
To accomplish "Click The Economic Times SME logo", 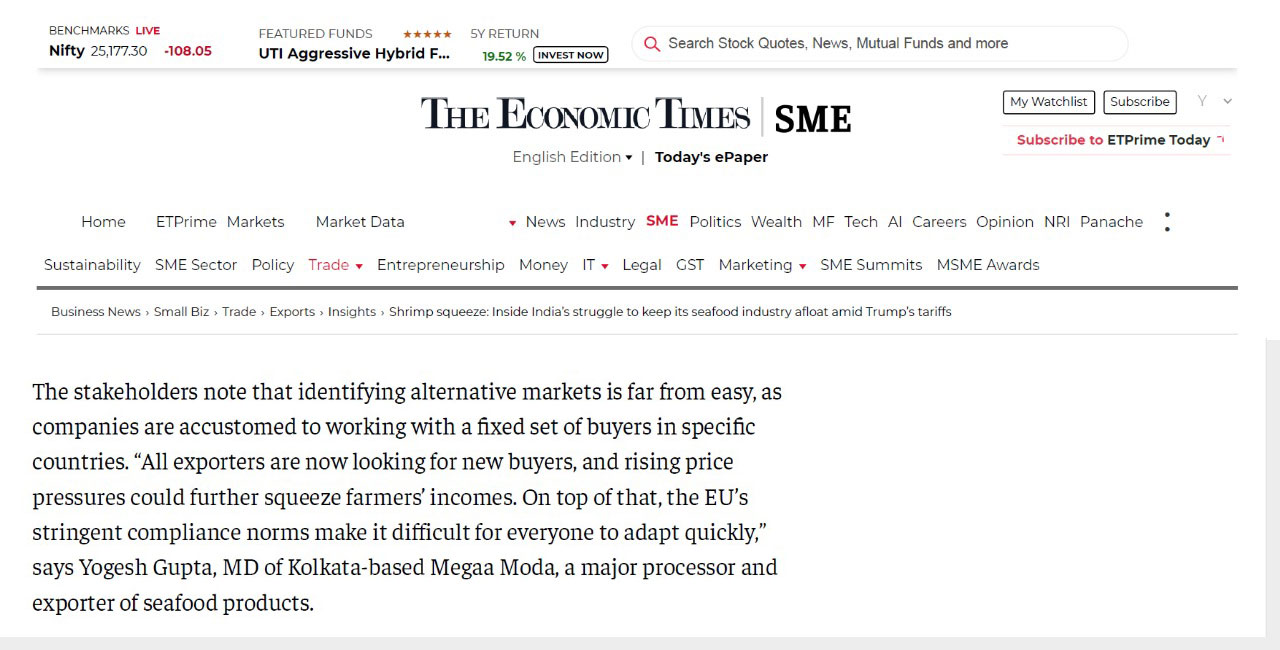I will [x=635, y=116].
